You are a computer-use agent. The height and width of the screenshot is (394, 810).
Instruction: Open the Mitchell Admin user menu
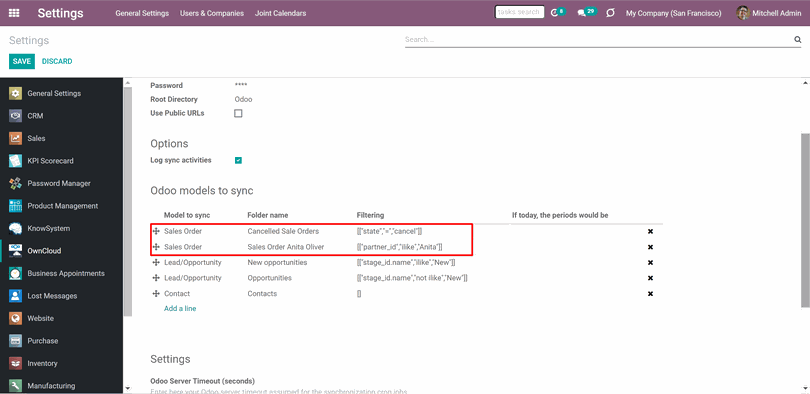(769, 13)
